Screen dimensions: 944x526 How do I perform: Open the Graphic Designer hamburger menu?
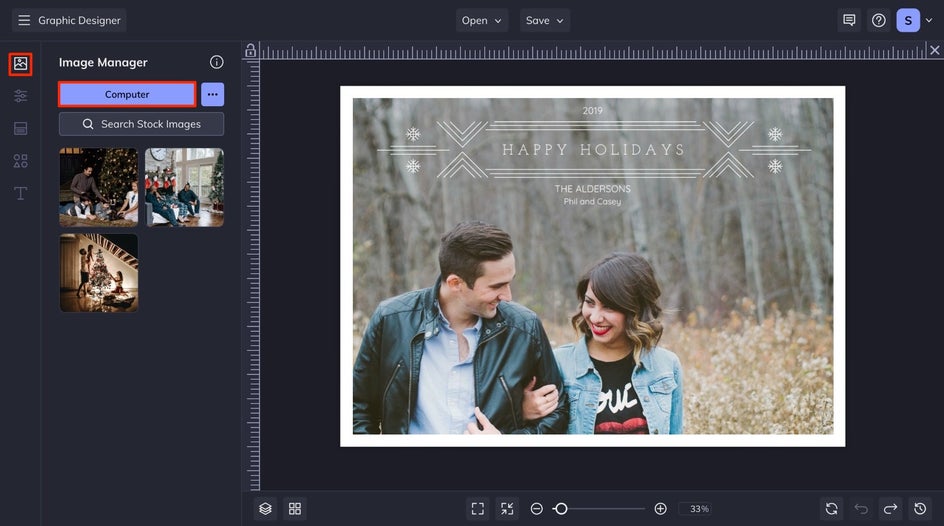point(24,20)
